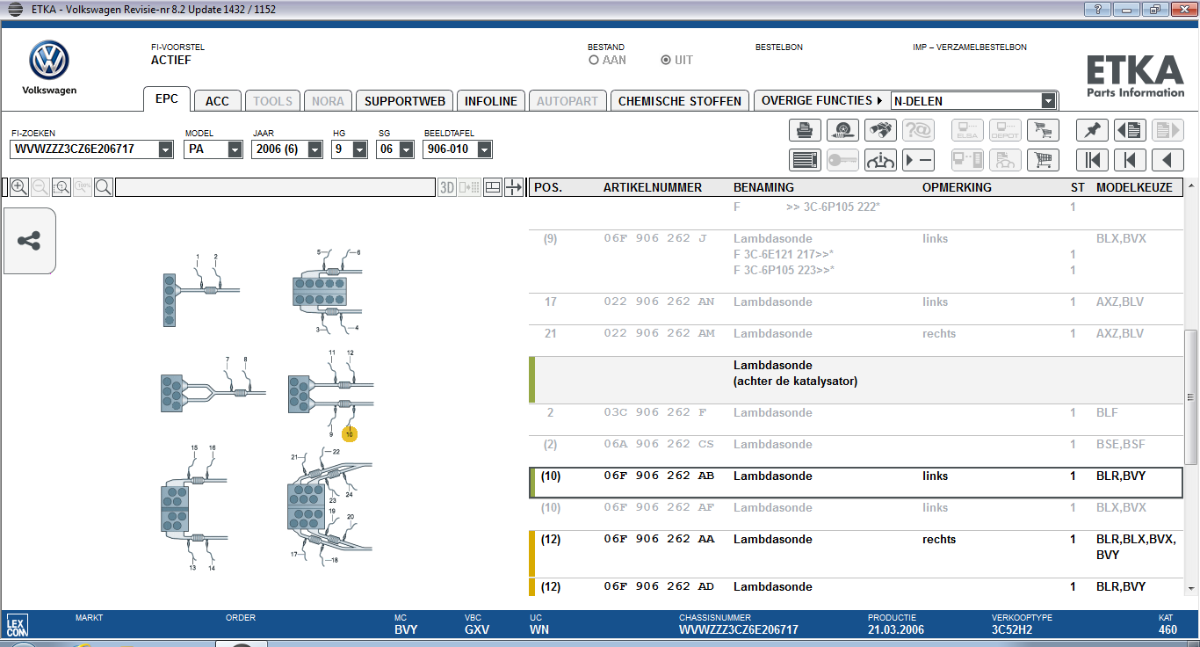1200x647 pixels.
Task: Switch to the EPC tab
Action: [167, 100]
